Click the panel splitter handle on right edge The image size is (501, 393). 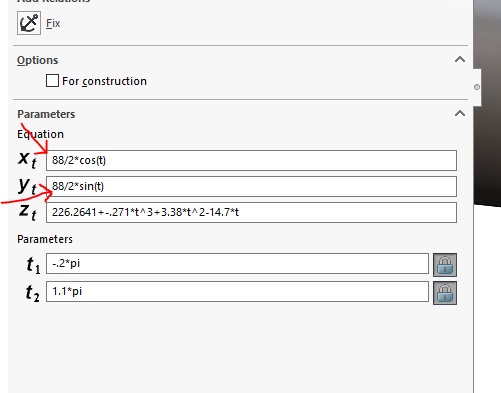point(477,87)
